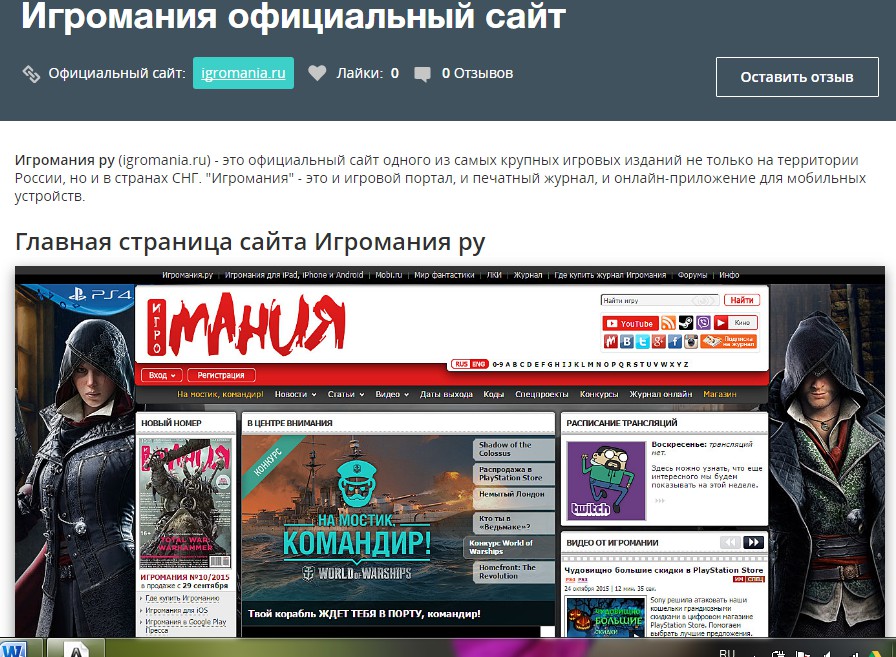Click the heart likes icon
The image size is (896, 657).
317,73
